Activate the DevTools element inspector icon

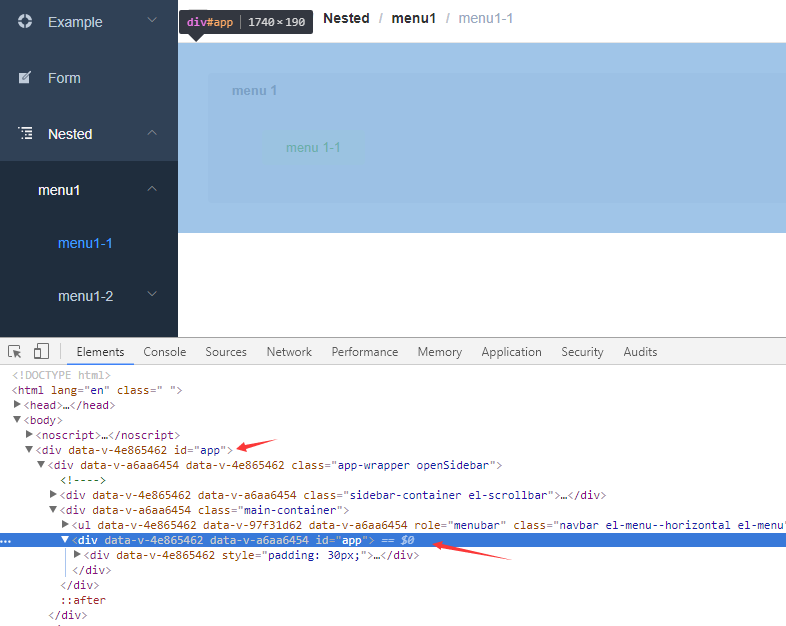[15, 351]
